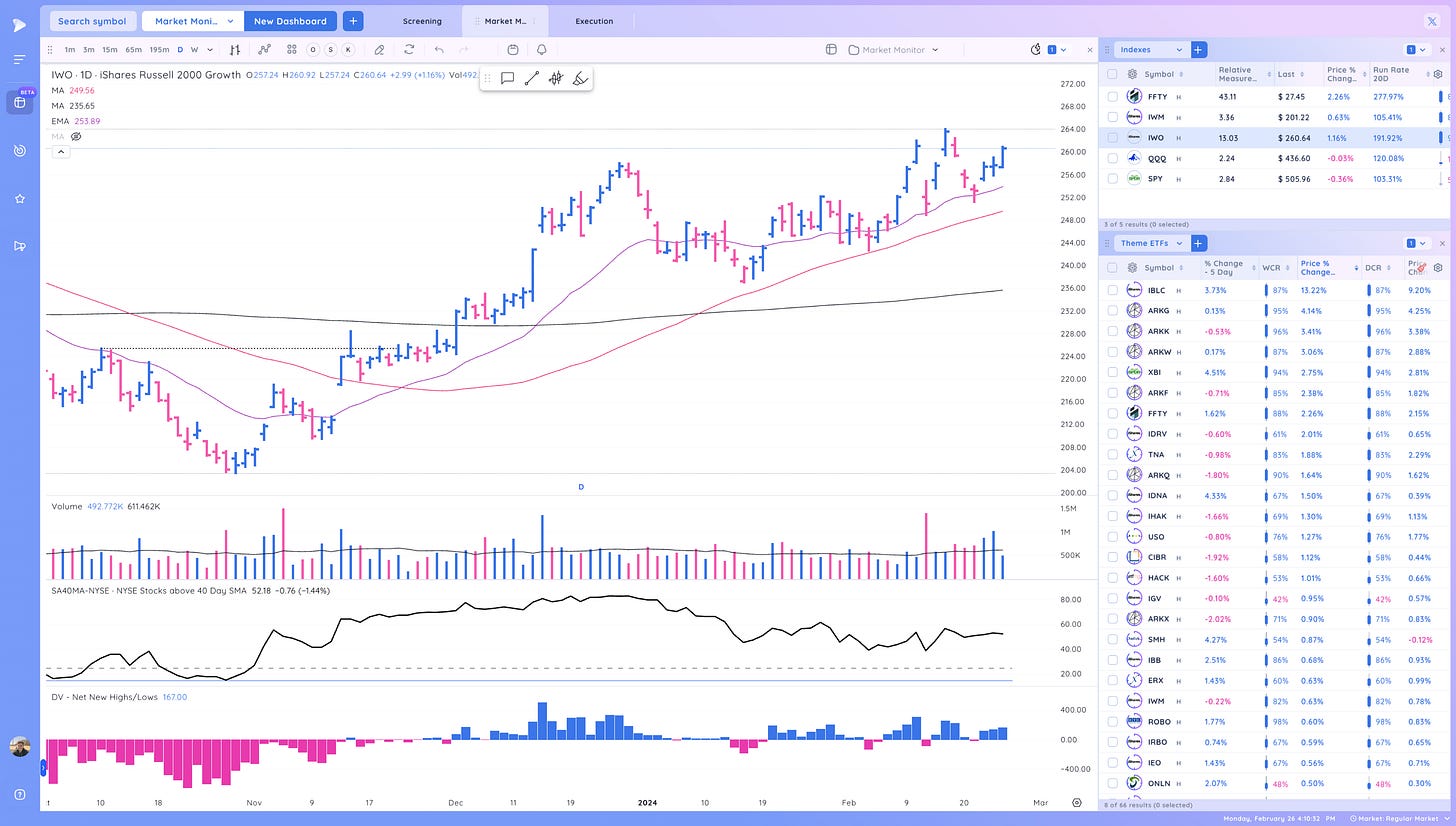
Task: Select the 1m timeframe
Action: (x=69, y=49)
